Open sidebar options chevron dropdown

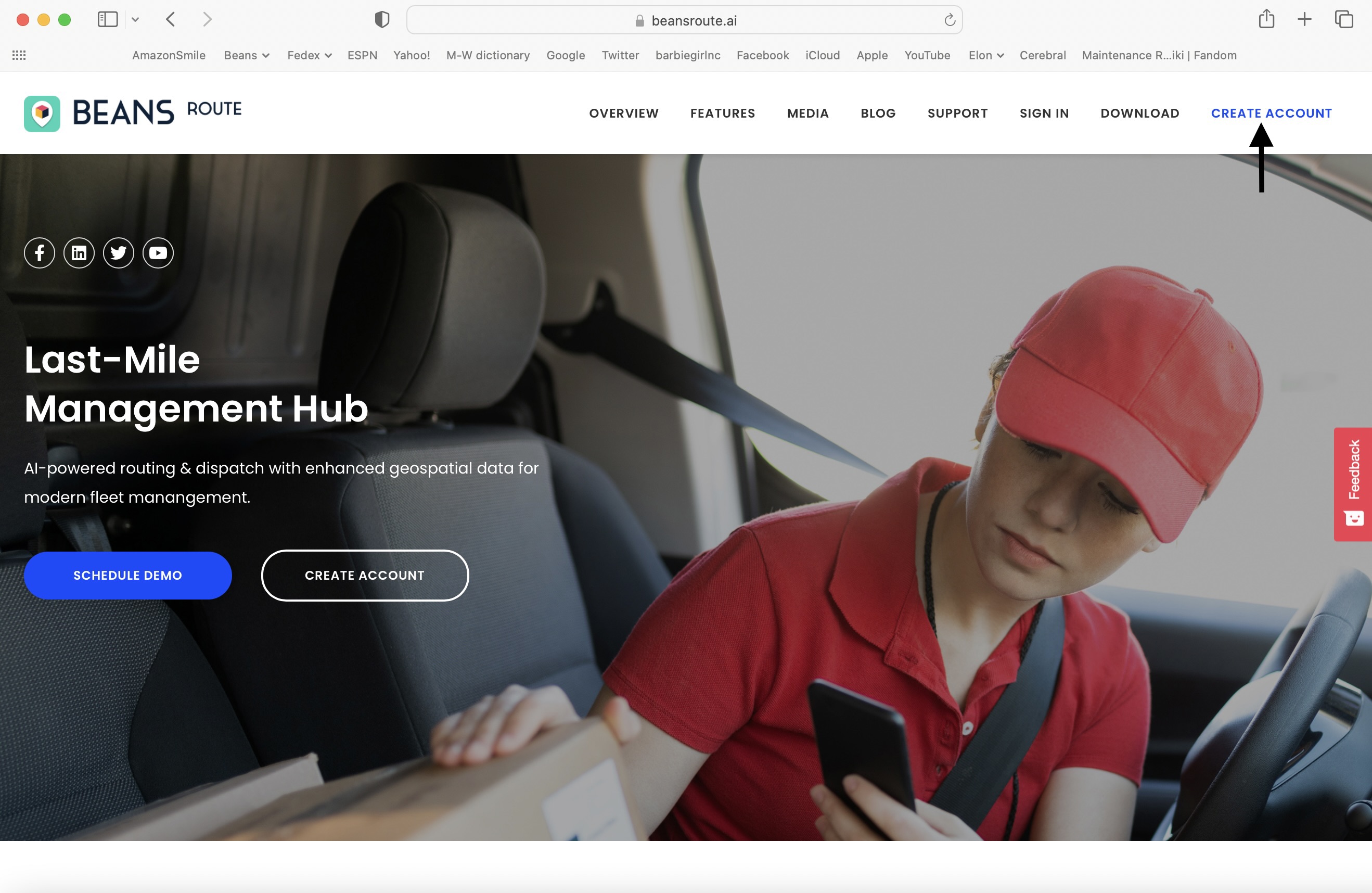(135, 20)
